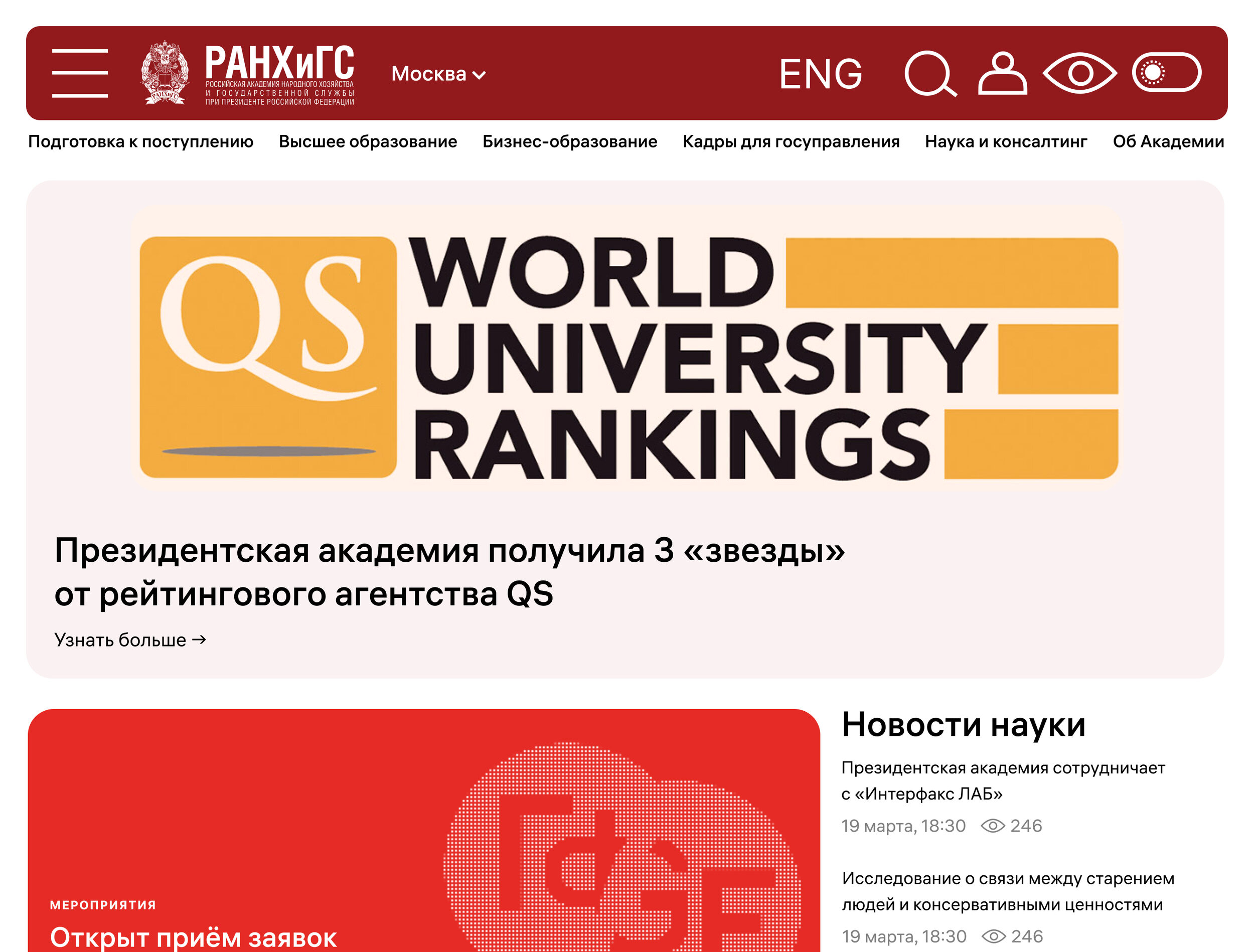
Task: Open Высшее образование menu
Action: [367, 141]
